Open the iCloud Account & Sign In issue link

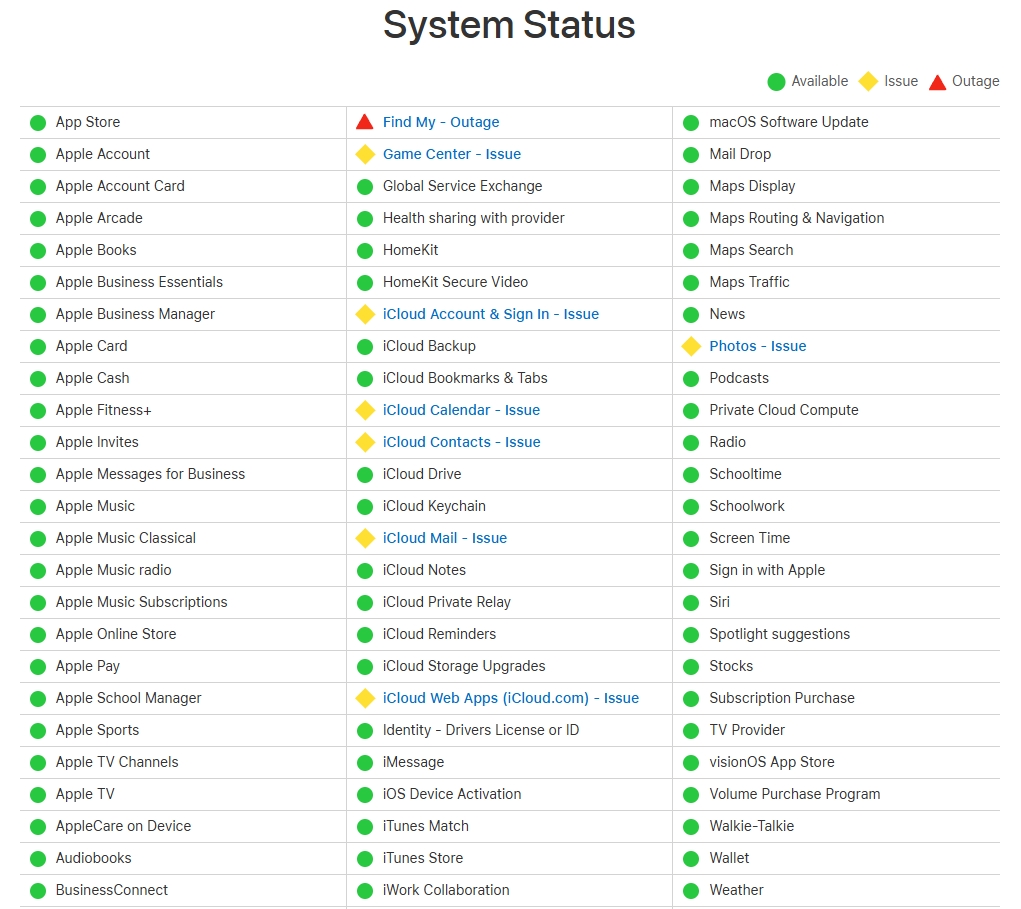pyautogui.click(x=491, y=314)
